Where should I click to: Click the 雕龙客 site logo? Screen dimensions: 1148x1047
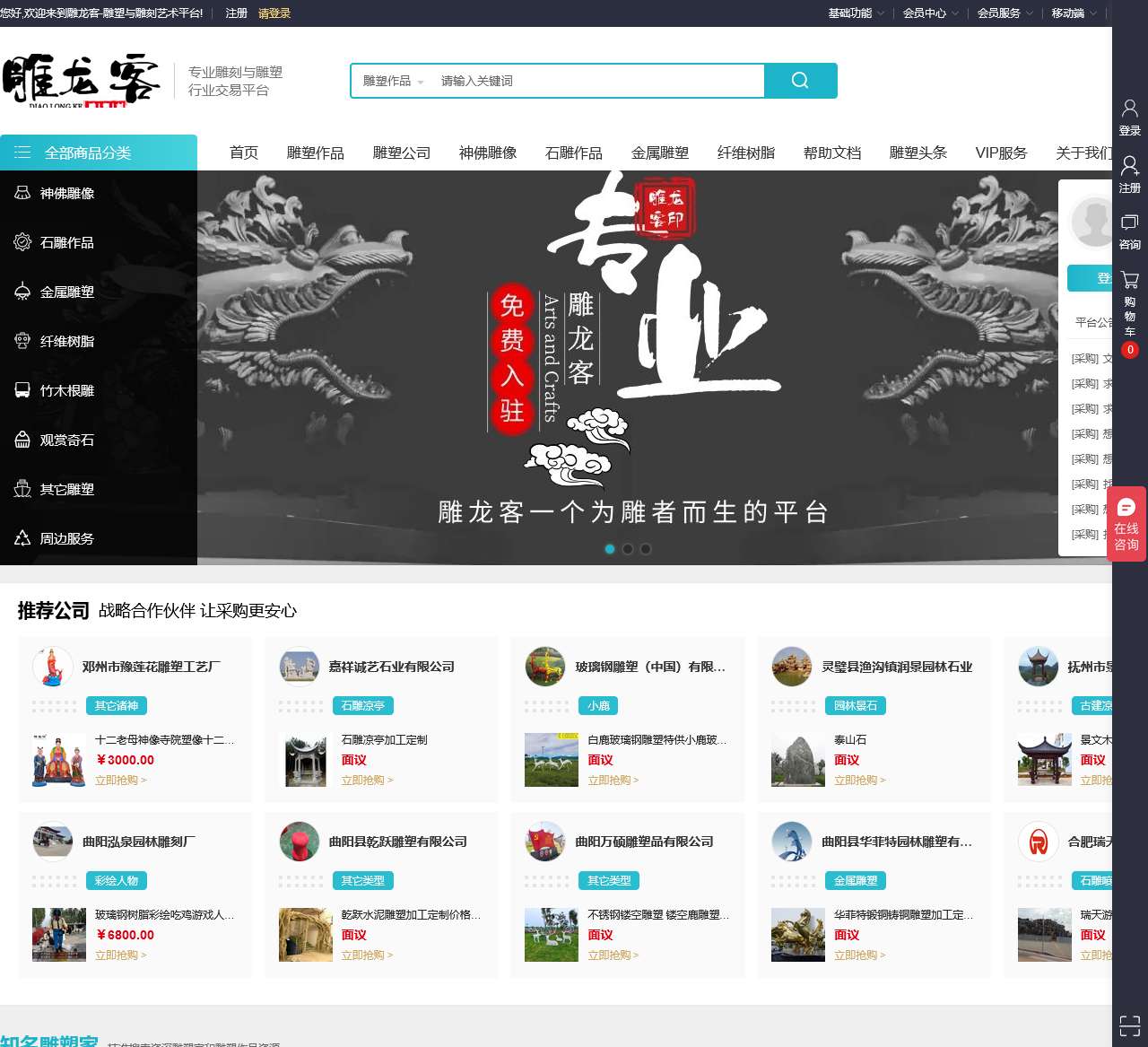tap(81, 81)
